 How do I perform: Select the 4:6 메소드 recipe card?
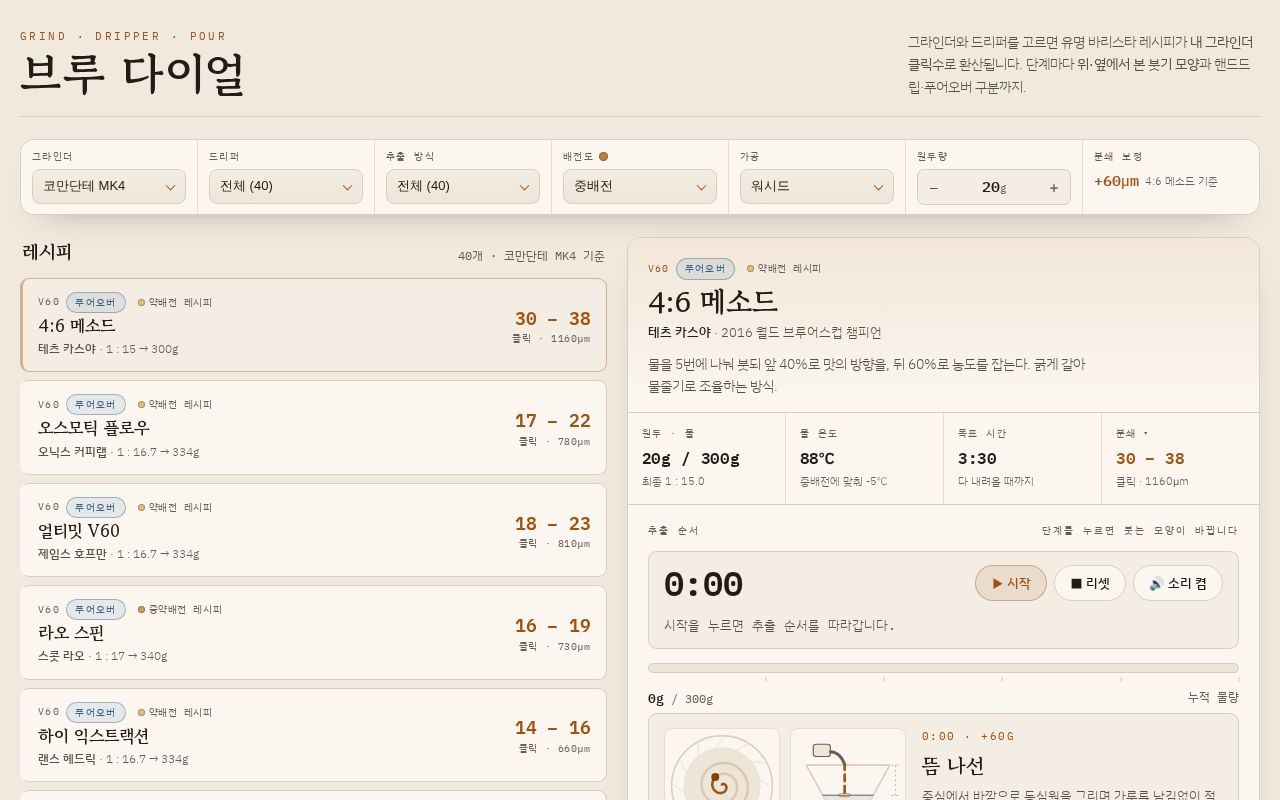click(x=313, y=325)
